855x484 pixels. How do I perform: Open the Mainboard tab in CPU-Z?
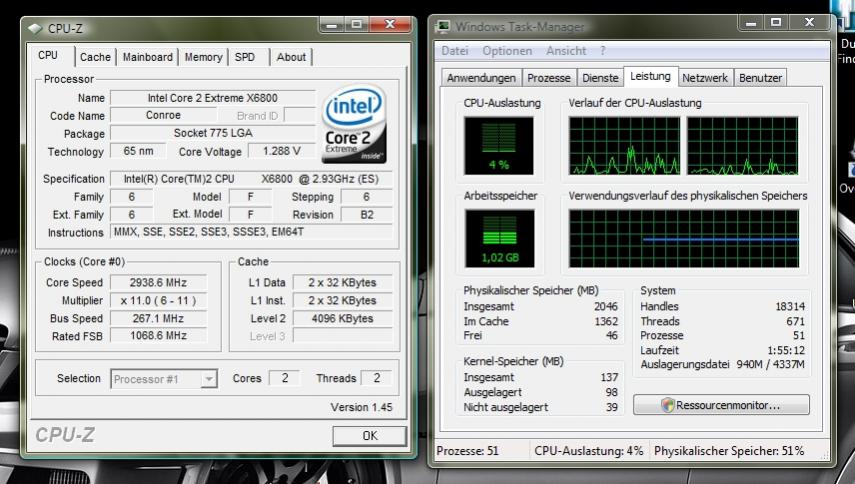[x=147, y=57]
